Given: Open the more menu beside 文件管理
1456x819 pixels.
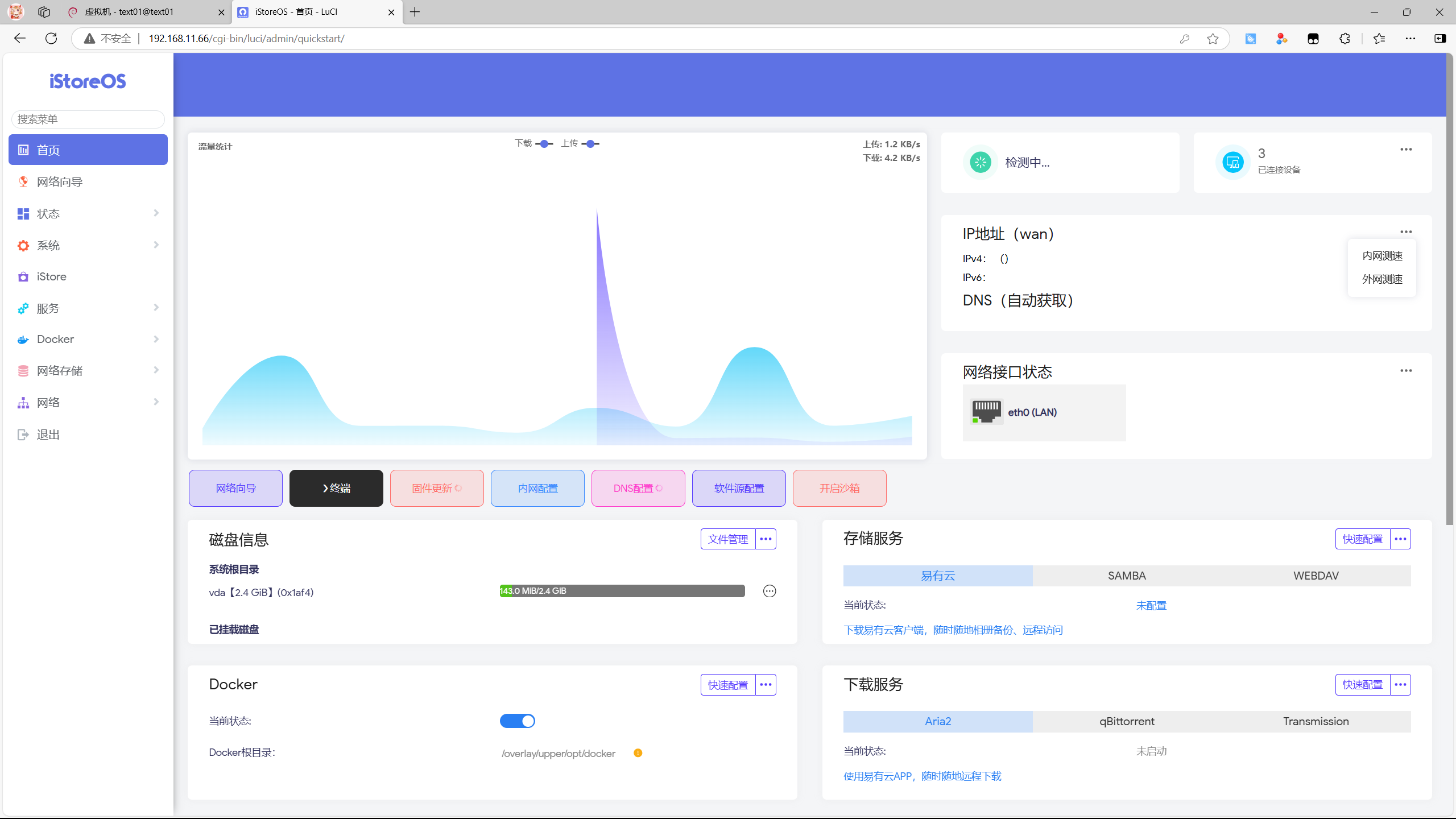Looking at the screenshot, I should tap(766, 539).
